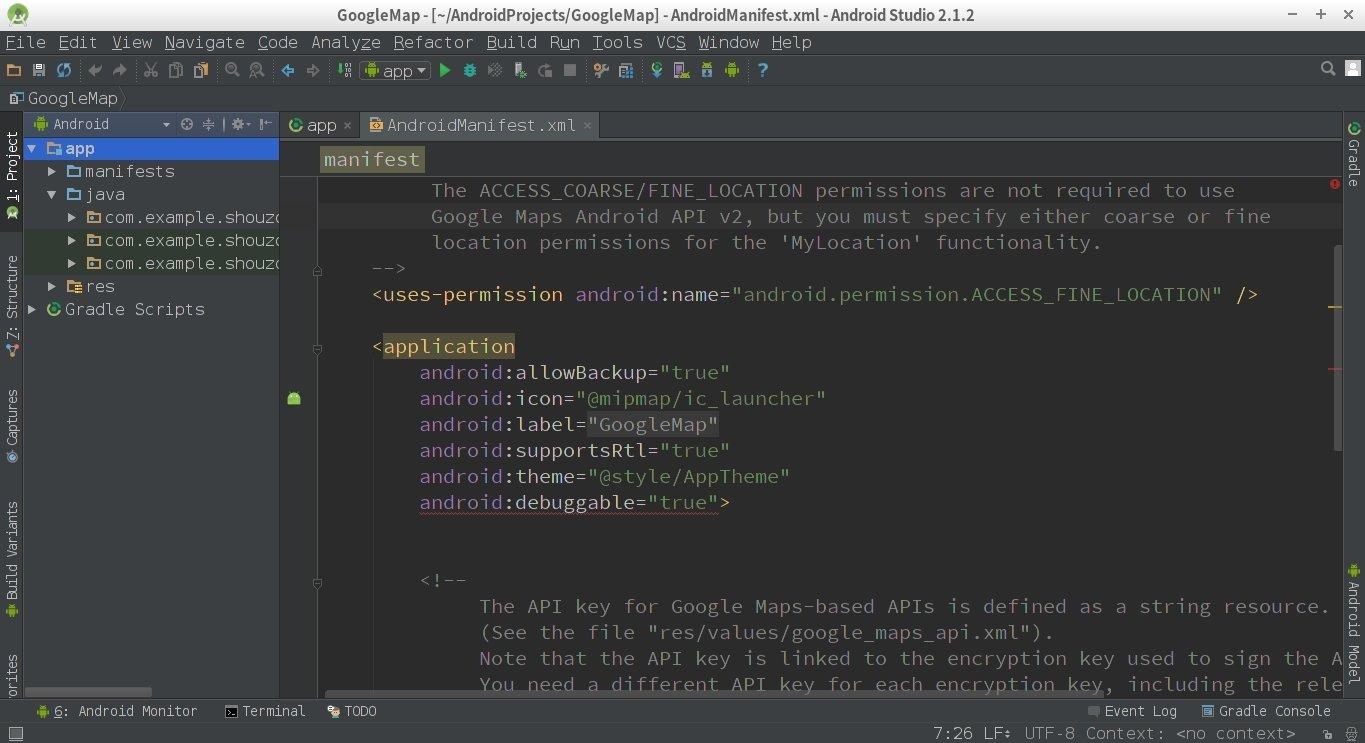Click the Save All toolbar icon
Viewport: 1365px width, 743px height.
click(39, 70)
